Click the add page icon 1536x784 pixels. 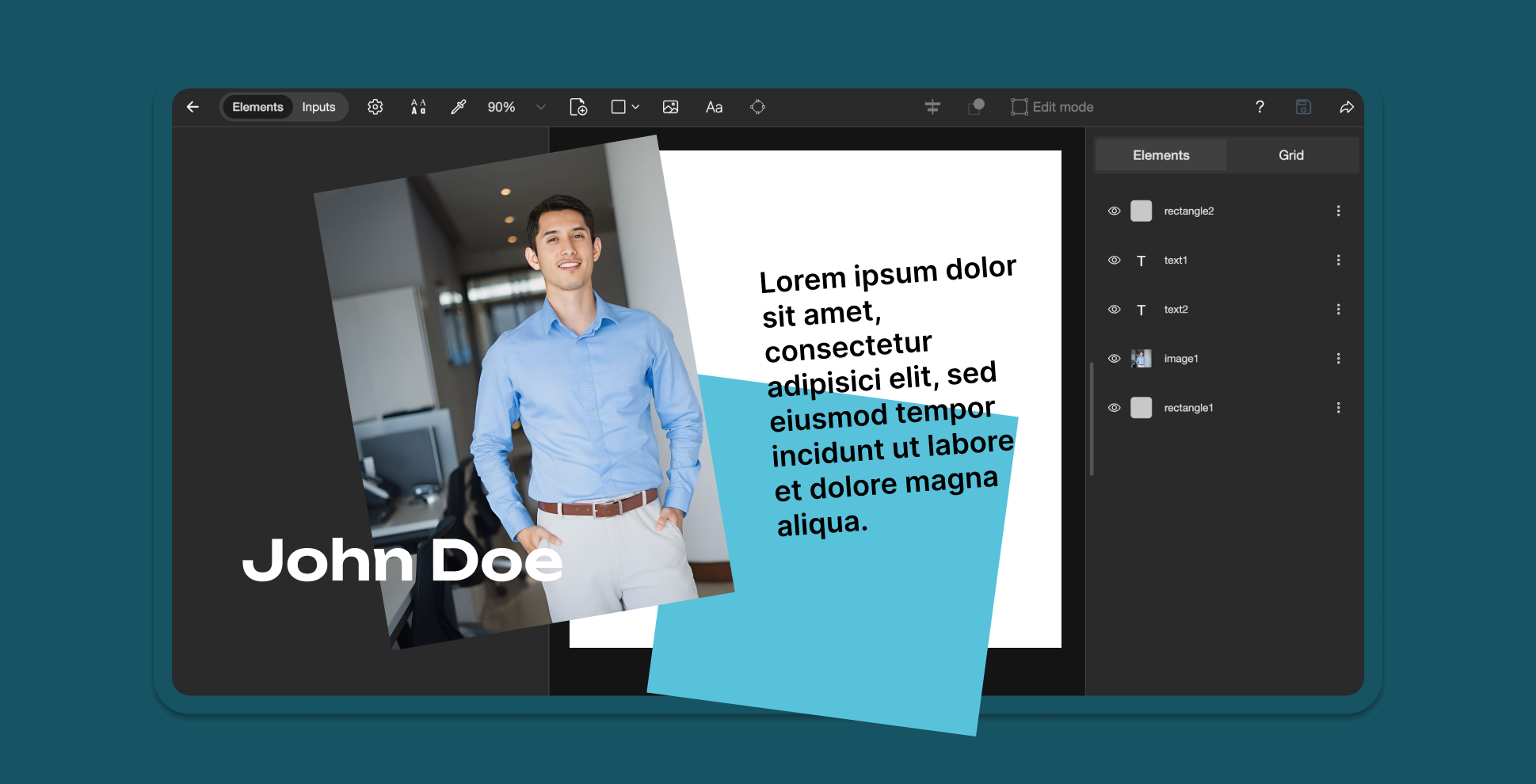[578, 107]
